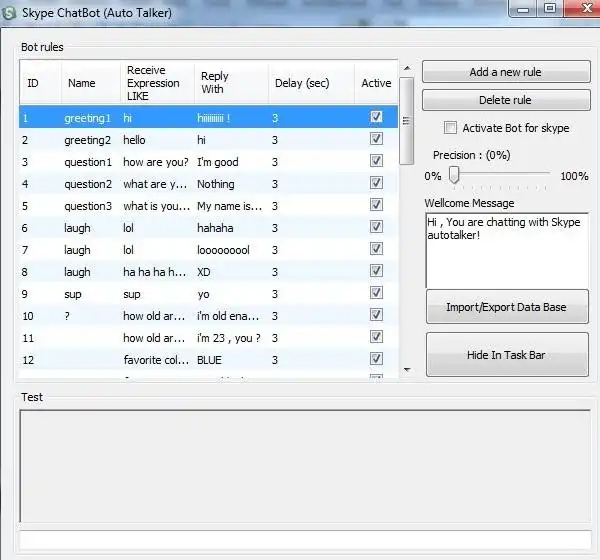Viewport: 600px width, 560px height.
Task: Enable Activate Bot for skype checkbox
Action: [450, 127]
